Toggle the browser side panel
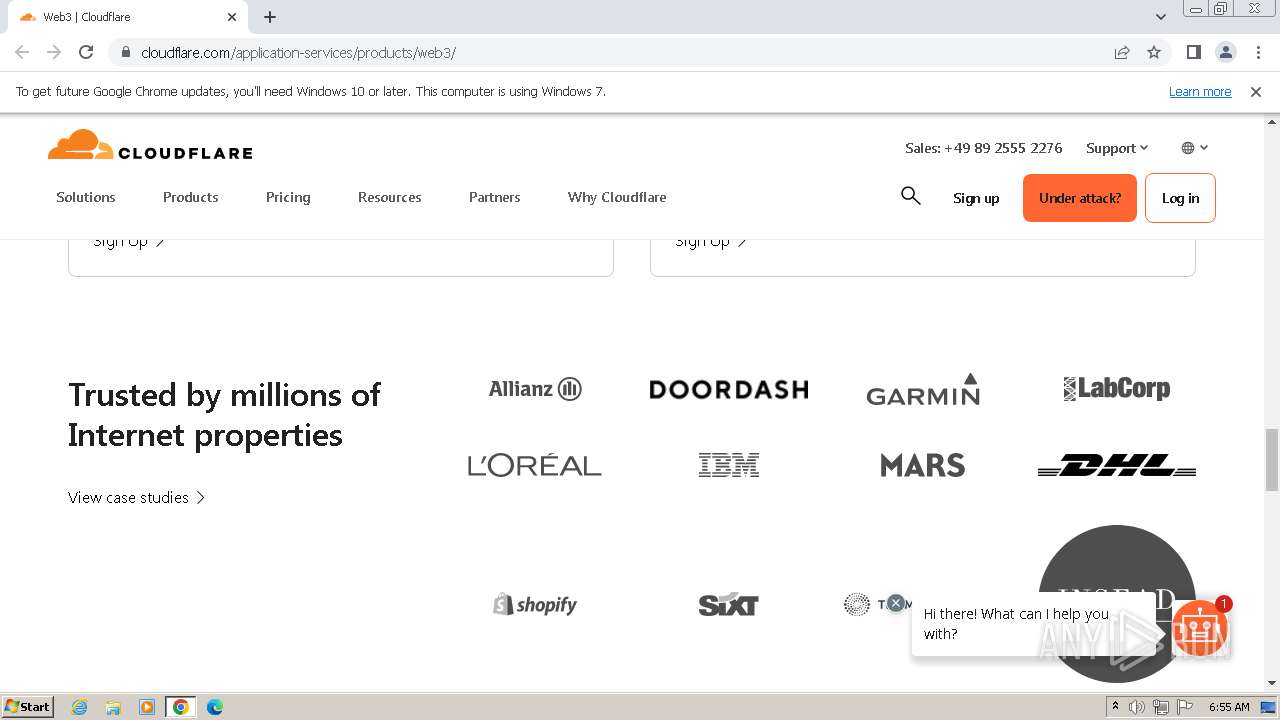1280x720 pixels. tap(1193, 52)
